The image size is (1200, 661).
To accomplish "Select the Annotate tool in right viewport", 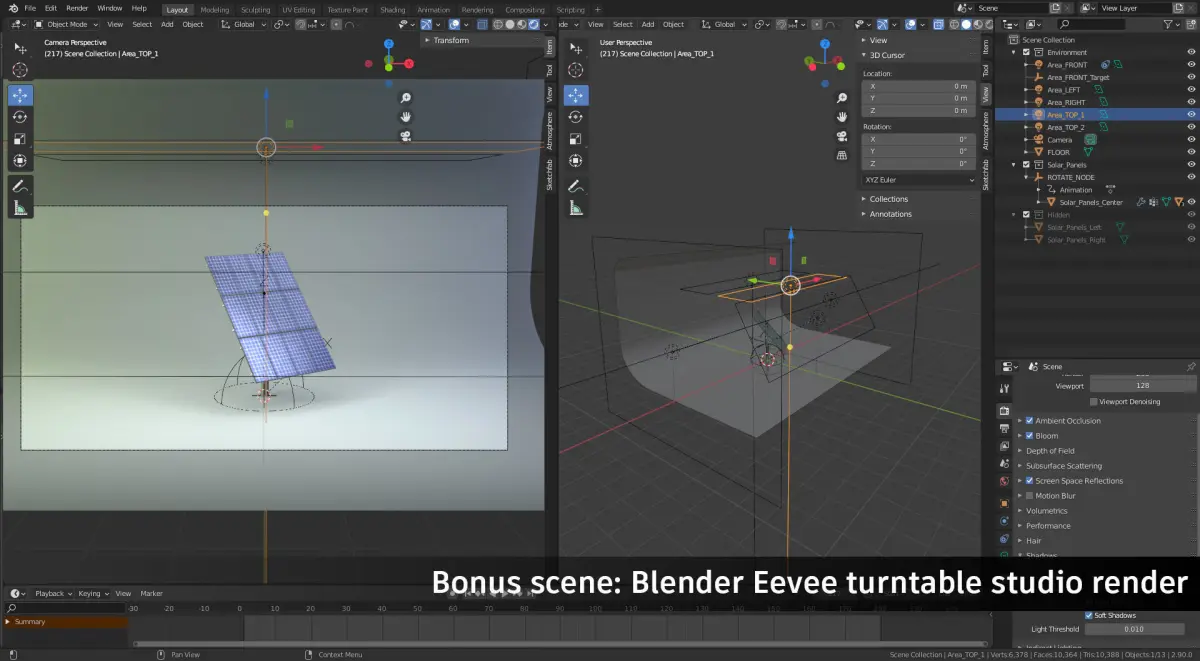I will click(576, 186).
